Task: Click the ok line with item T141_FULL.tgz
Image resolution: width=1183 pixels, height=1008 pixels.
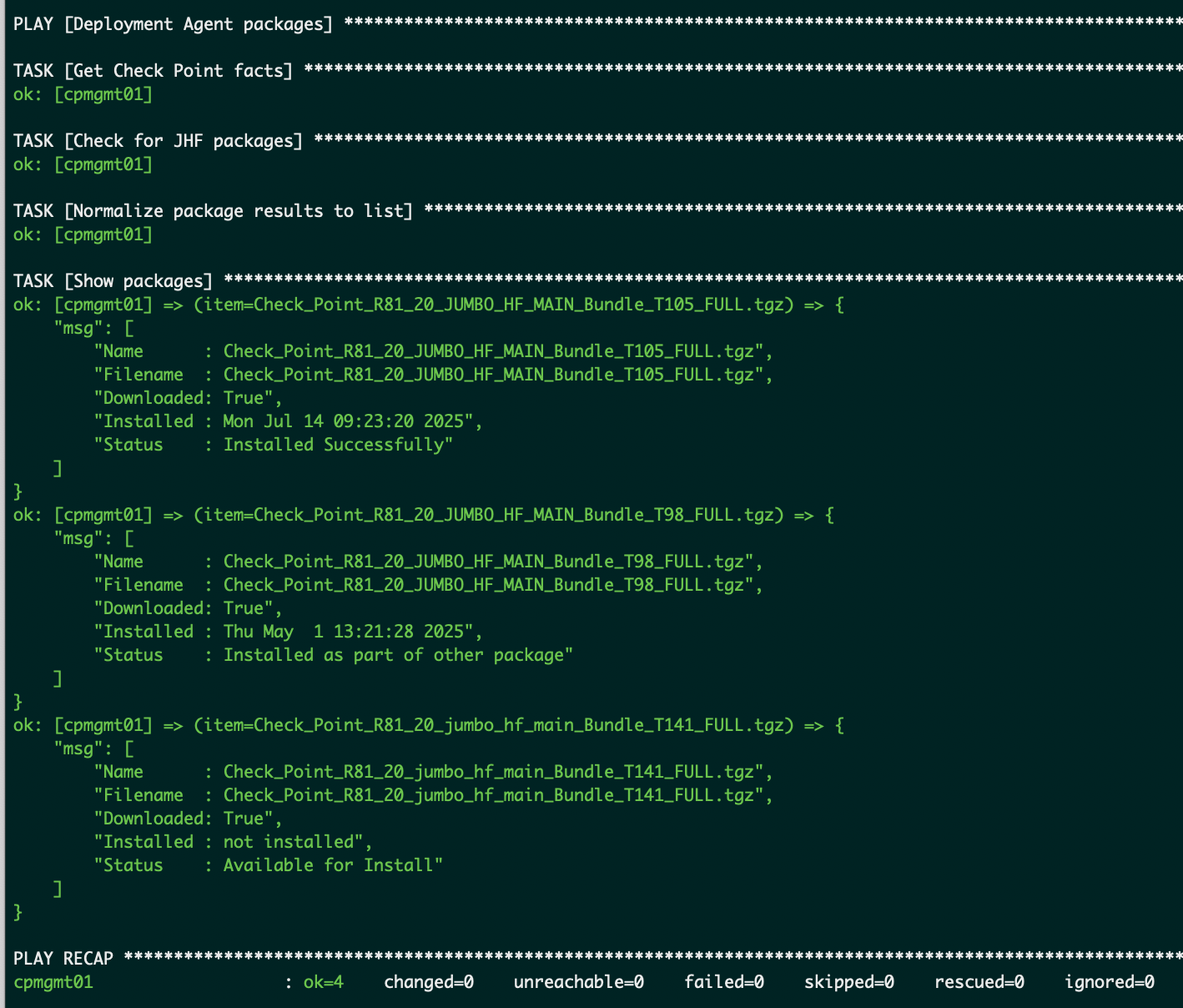Action: tap(429, 725)
